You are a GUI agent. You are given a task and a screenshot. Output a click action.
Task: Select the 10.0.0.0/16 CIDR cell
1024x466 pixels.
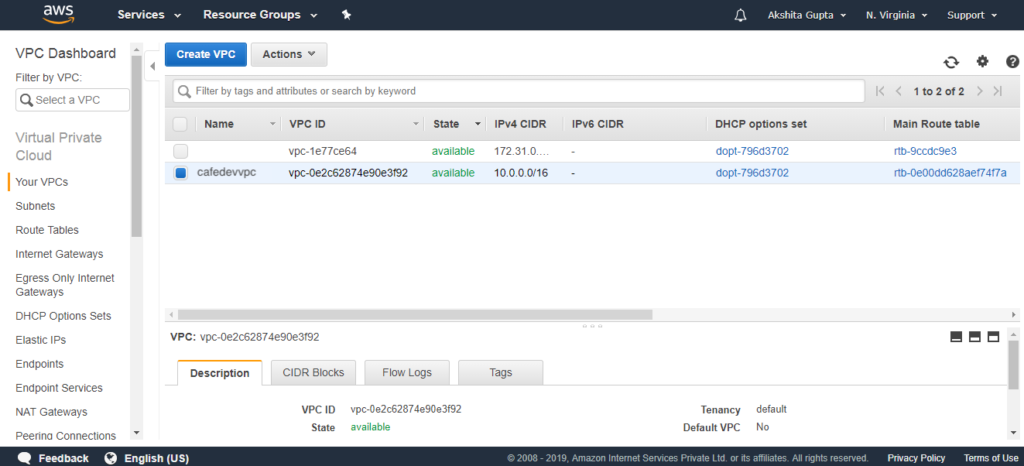coord(519,173)
